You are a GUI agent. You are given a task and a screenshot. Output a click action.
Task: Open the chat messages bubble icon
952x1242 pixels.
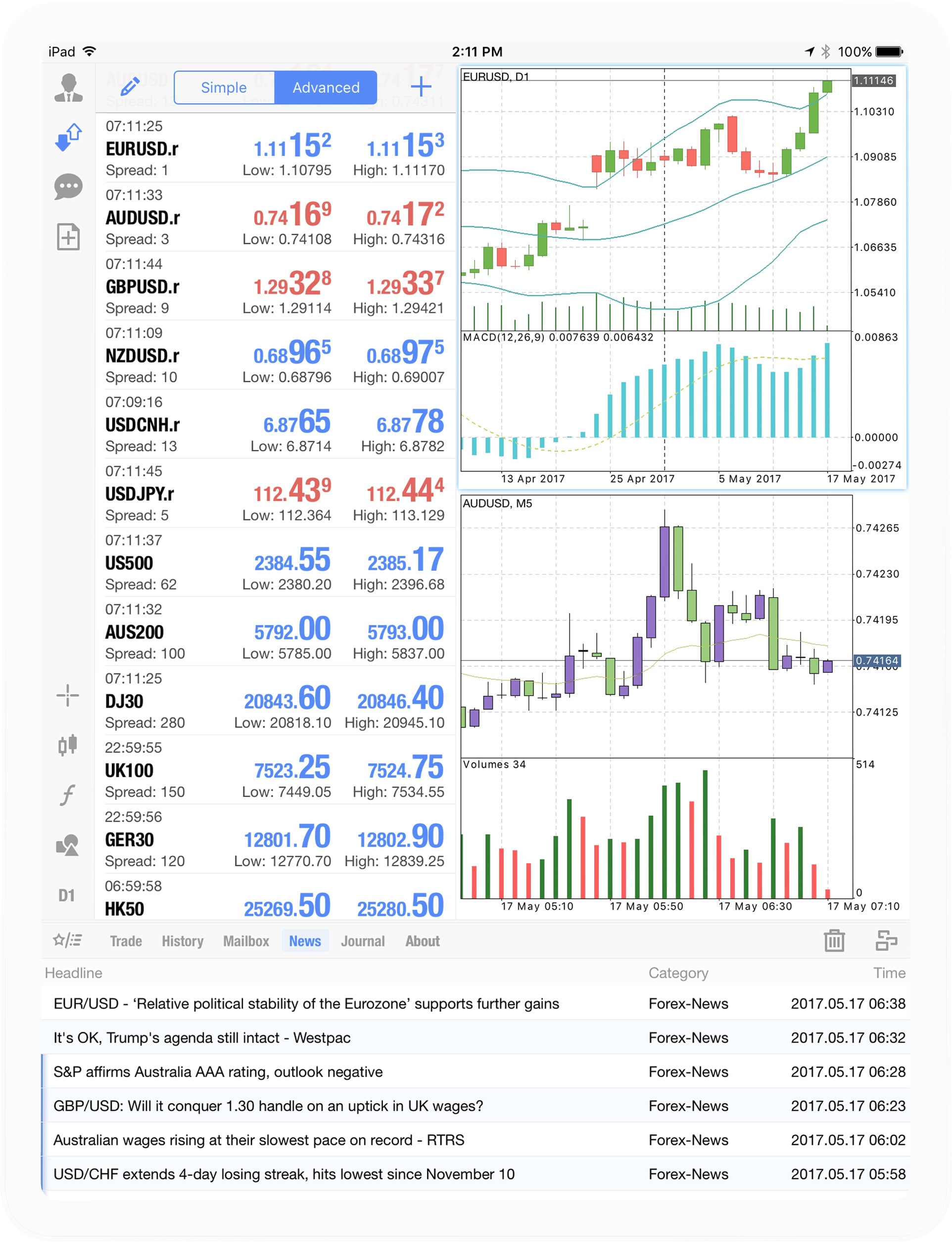click(68, 187)
